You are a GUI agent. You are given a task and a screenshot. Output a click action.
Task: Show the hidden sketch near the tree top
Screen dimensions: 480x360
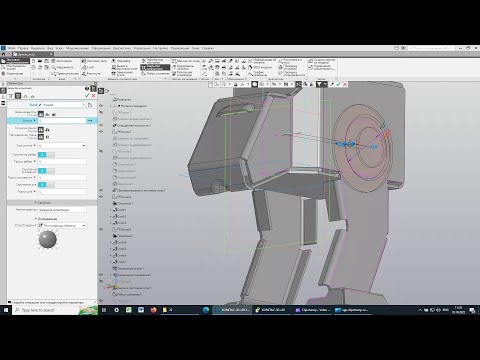coord(101,112)
